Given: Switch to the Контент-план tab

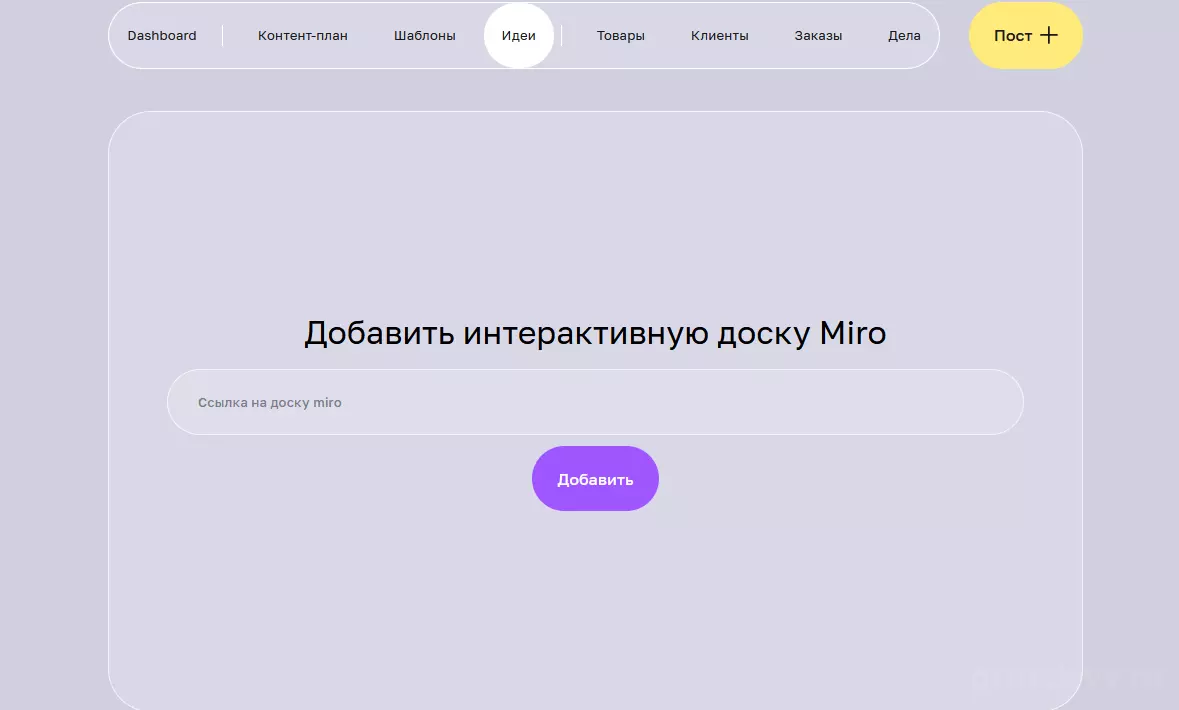Looking at the screenshot, I should (x=302, y=35).
